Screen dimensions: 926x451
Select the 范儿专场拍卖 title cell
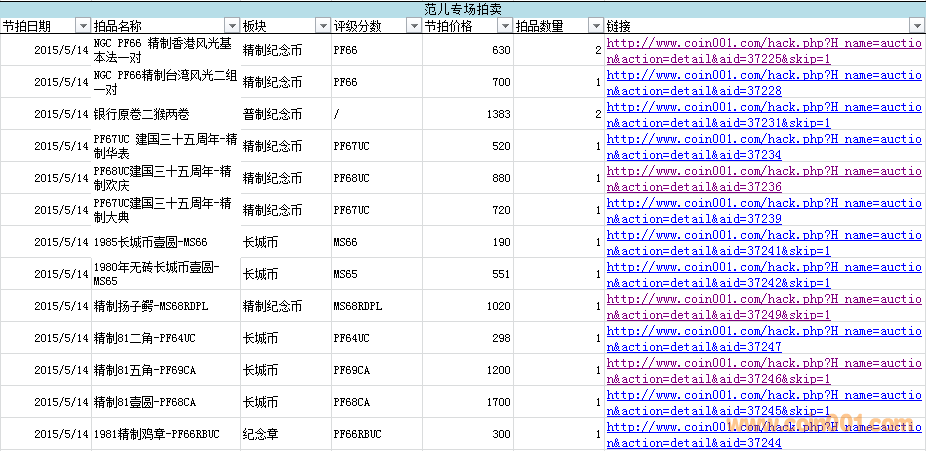coord(462,8)
